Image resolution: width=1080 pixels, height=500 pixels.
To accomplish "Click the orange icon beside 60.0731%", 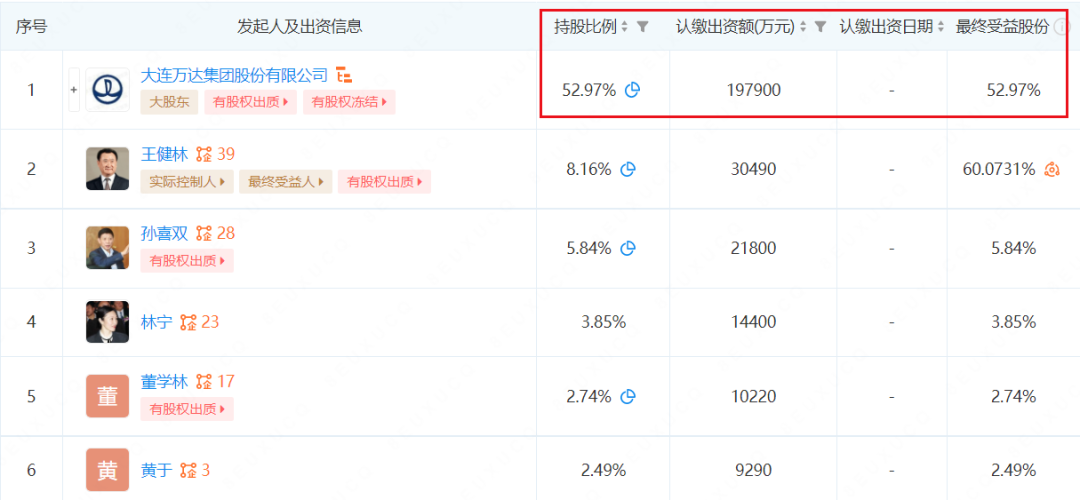I will coord(1051,169).
